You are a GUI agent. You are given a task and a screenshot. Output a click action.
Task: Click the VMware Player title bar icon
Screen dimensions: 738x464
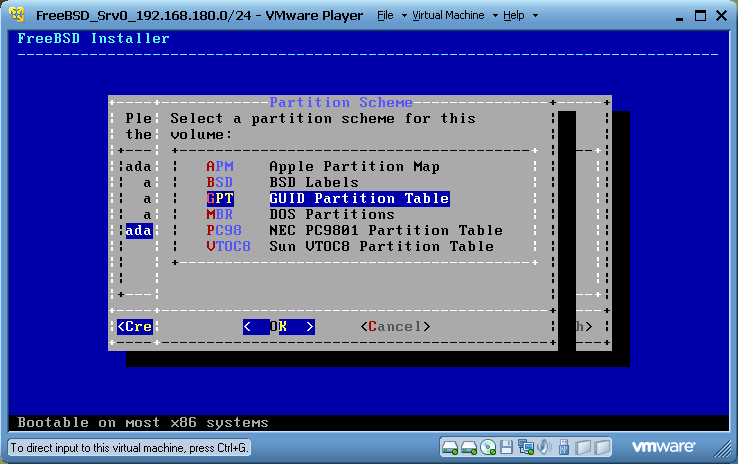17,15
